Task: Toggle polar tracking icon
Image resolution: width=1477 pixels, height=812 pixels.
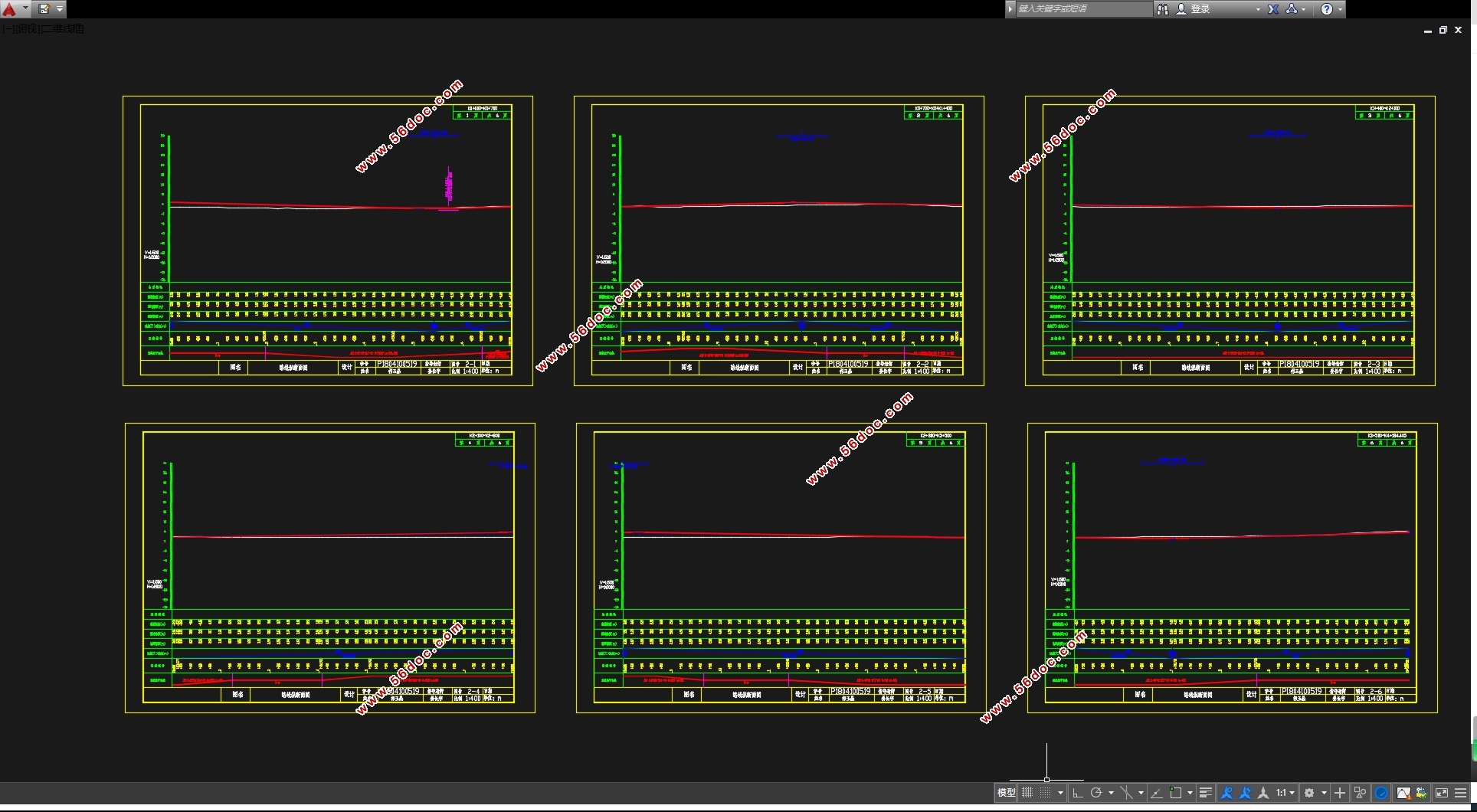Action: pyautogui.click(x=1096, y=793)
